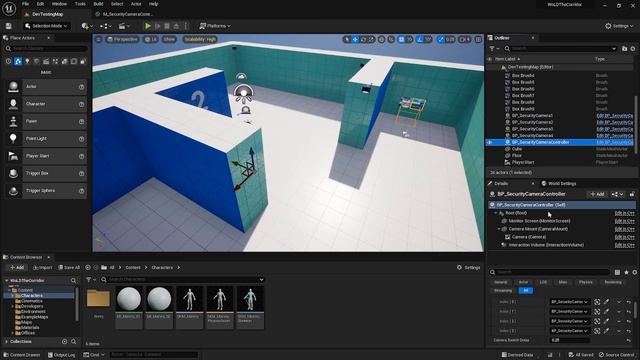This screenshot has height=360, width=640.
Task: Open the toolbar Settings menu
Action: [619, 26]
